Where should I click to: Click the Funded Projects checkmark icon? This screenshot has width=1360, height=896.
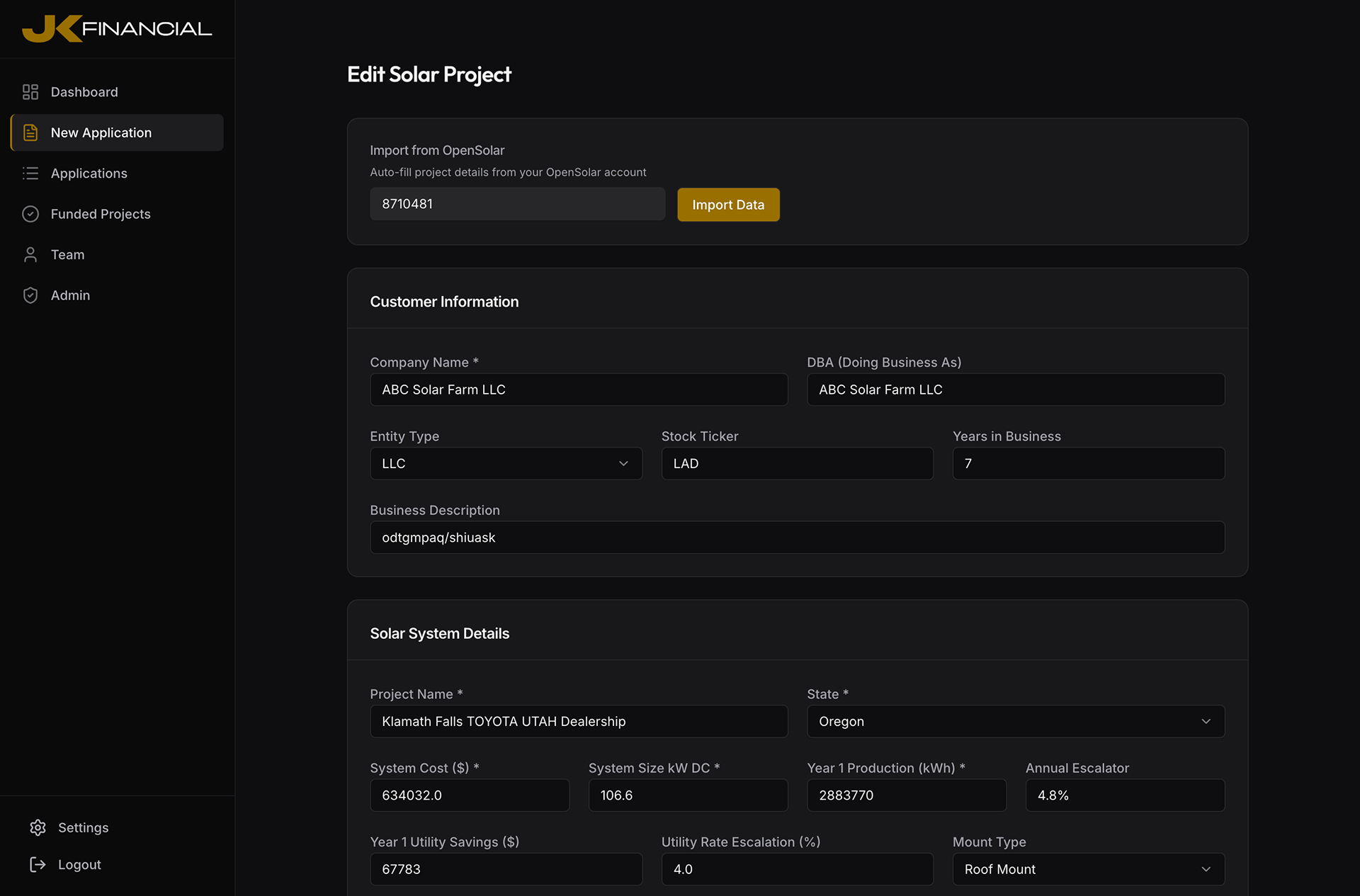pos(30,214)
